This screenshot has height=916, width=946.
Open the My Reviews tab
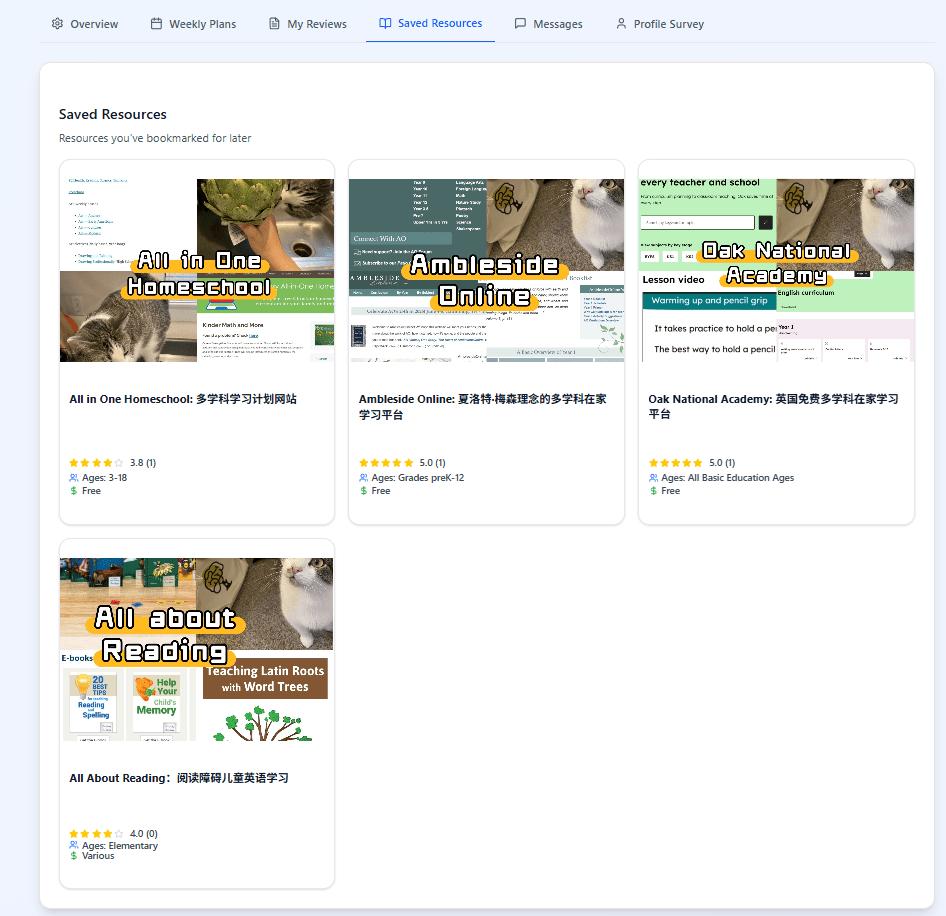(x=316, y=24)
